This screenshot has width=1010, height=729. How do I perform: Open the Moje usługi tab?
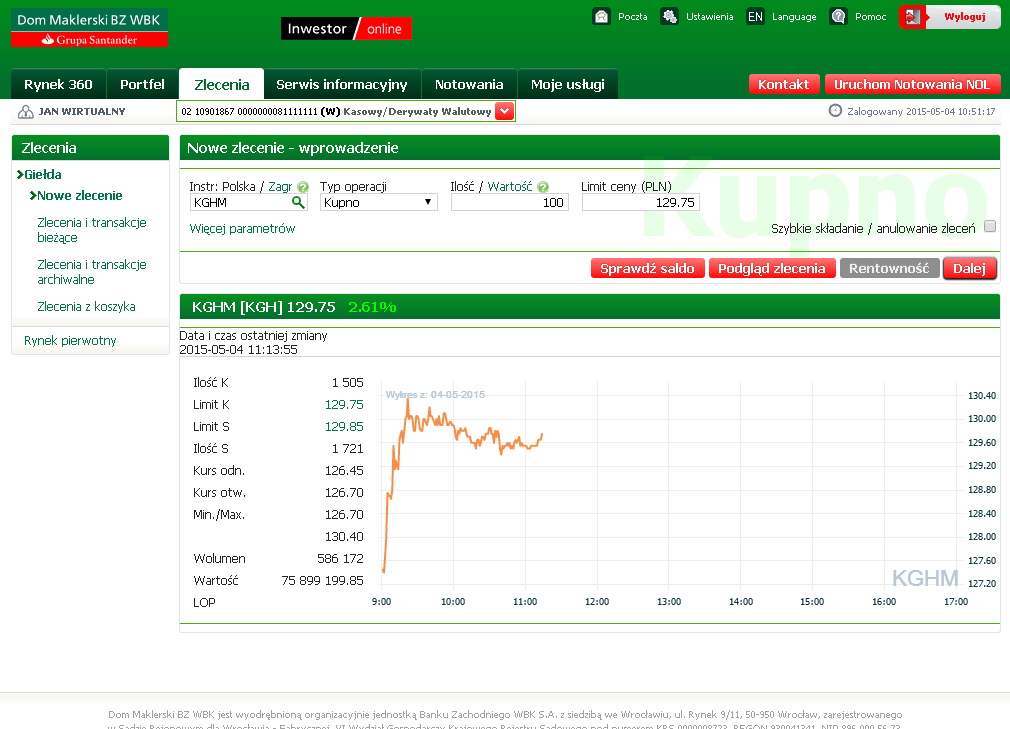click(x=567, y=84)
